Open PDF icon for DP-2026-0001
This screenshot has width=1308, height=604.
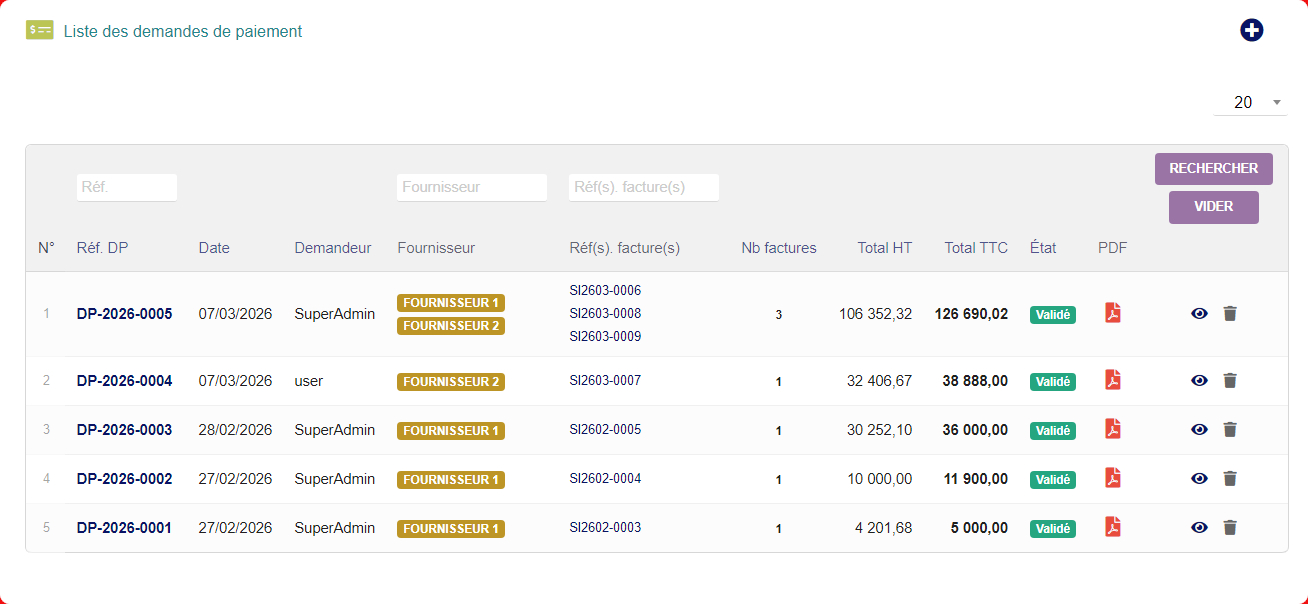click(x=1112, y=527)
